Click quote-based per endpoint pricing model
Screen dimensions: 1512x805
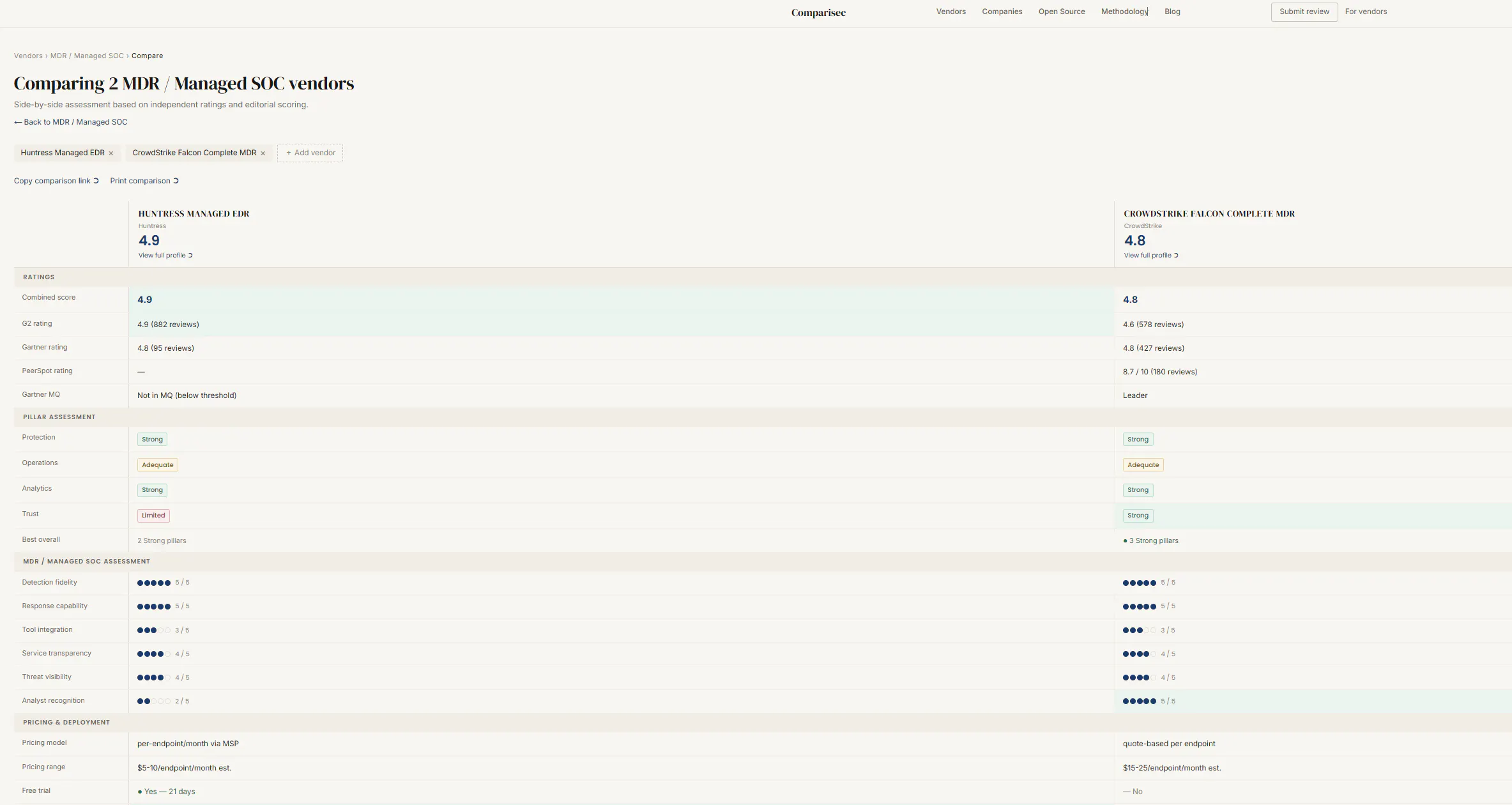tap(1169, 744)
